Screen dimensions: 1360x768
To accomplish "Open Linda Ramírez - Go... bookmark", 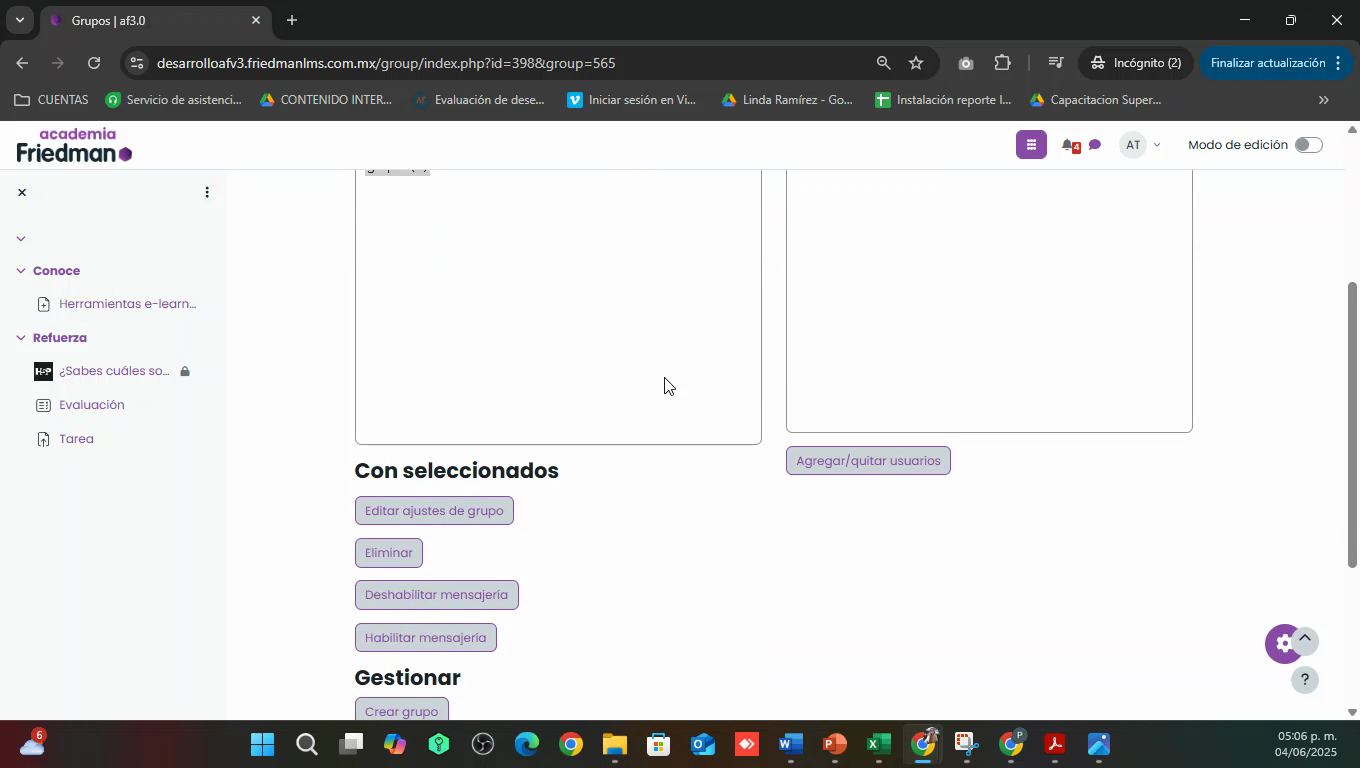I will (787, 100).
